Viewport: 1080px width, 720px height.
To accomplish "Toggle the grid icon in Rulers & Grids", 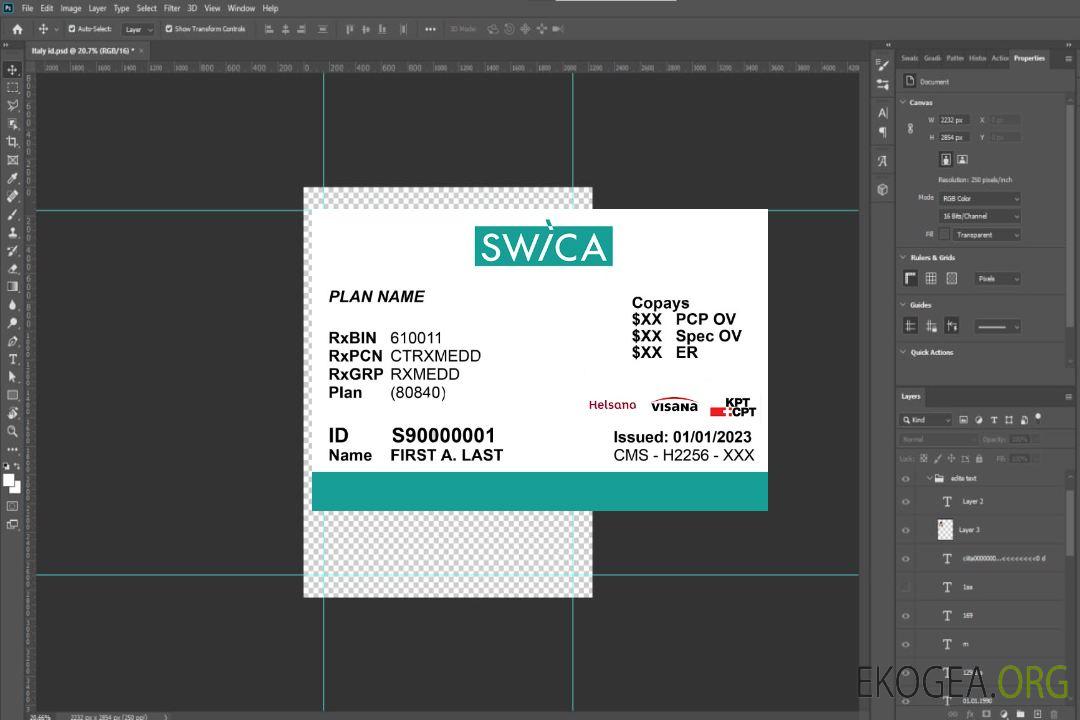I will point(931,278).
